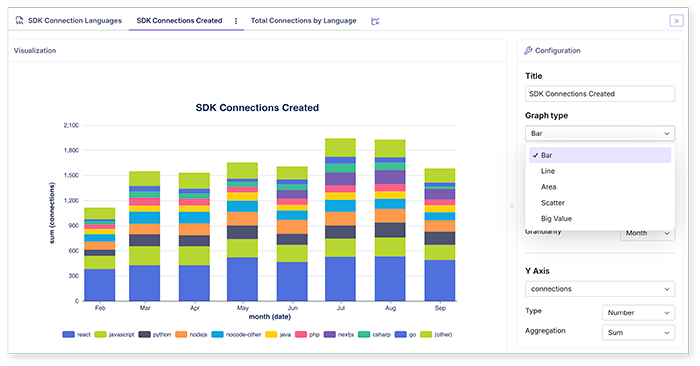Click the month (date) axis label
This screenshot has height=366, width=700.
click(x=270, y=316)
